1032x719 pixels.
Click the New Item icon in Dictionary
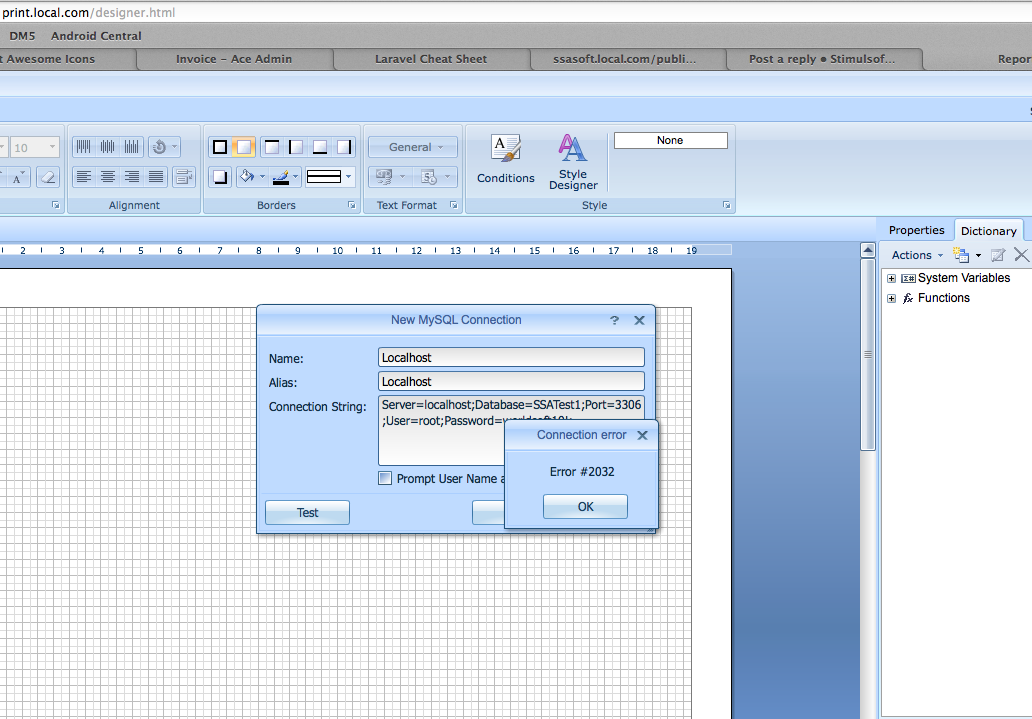pyautogui.click(x=962, y=255)
